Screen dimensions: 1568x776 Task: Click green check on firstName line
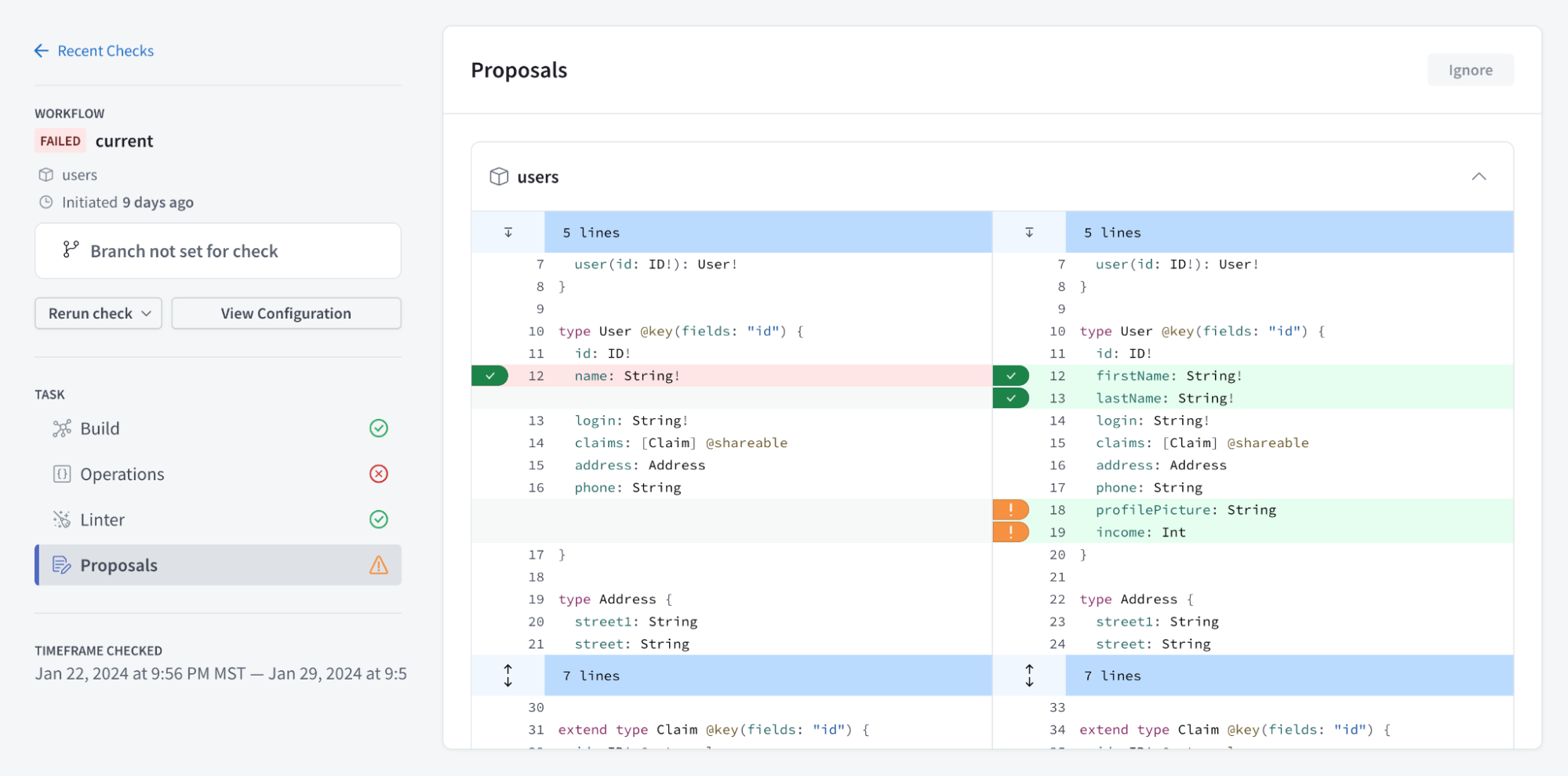pos(1011,376)
